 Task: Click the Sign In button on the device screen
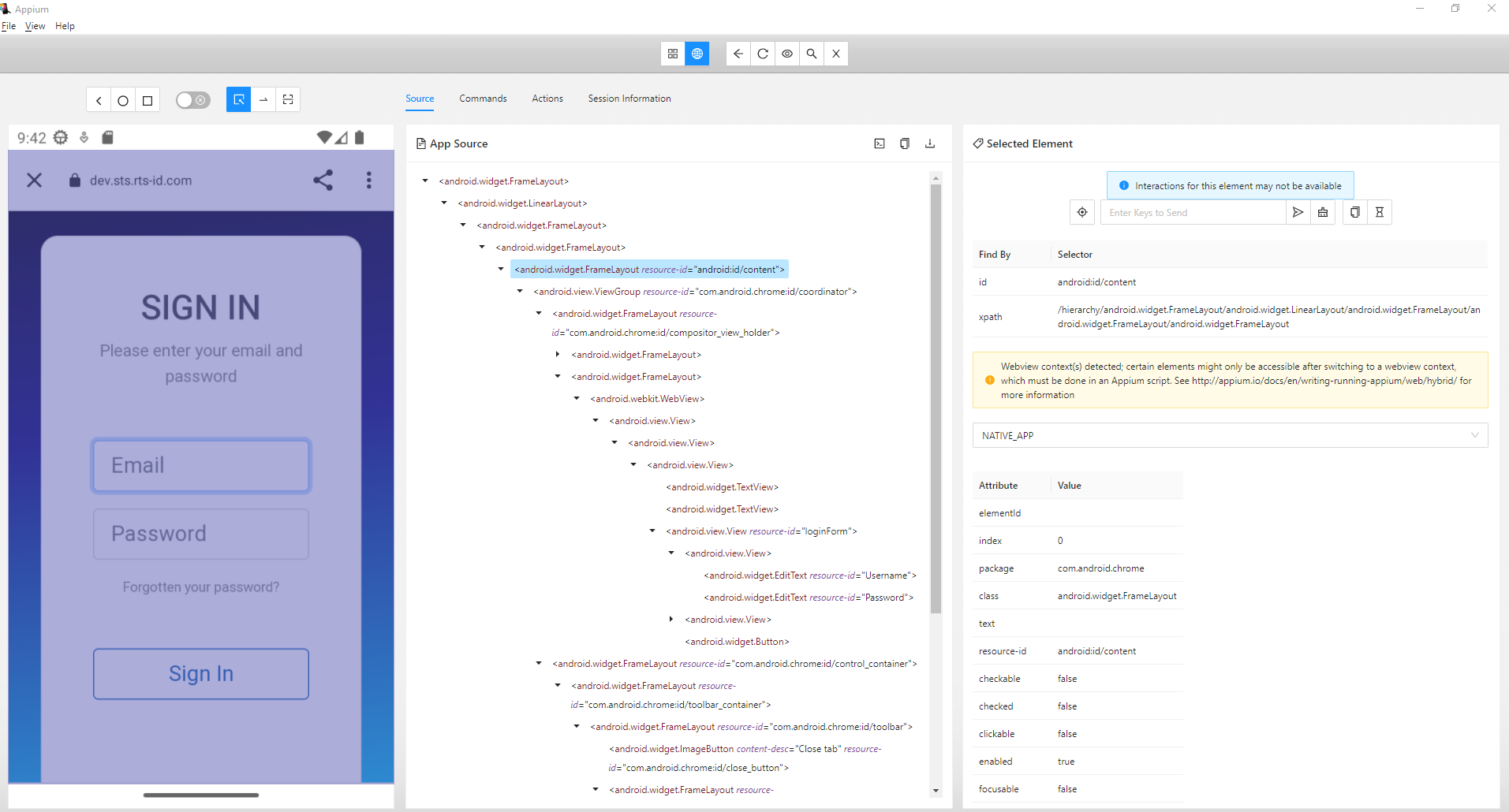201,674
